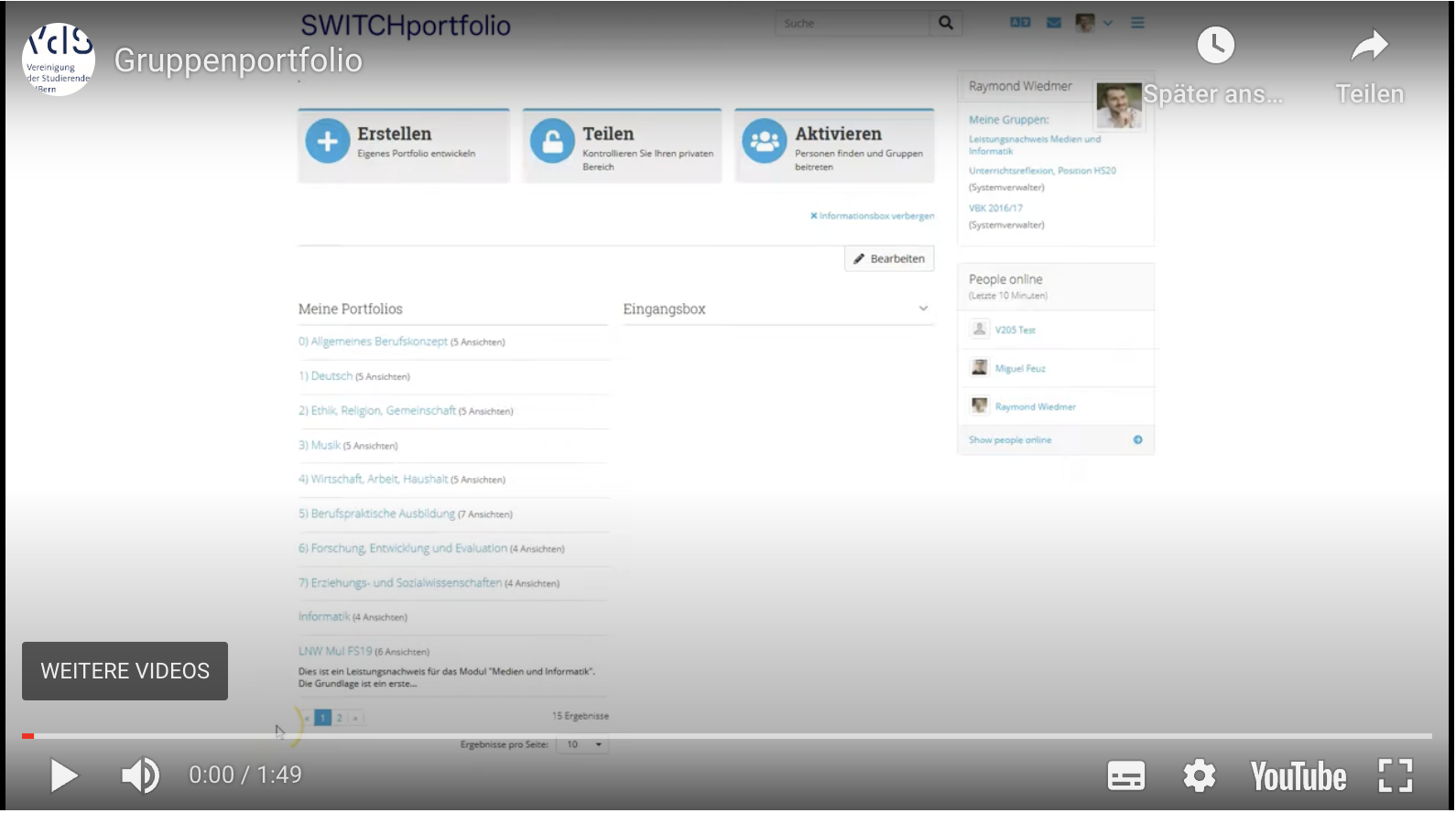Open the video settings gear
Screen dimensions: 1456x813
point(1199,776)
